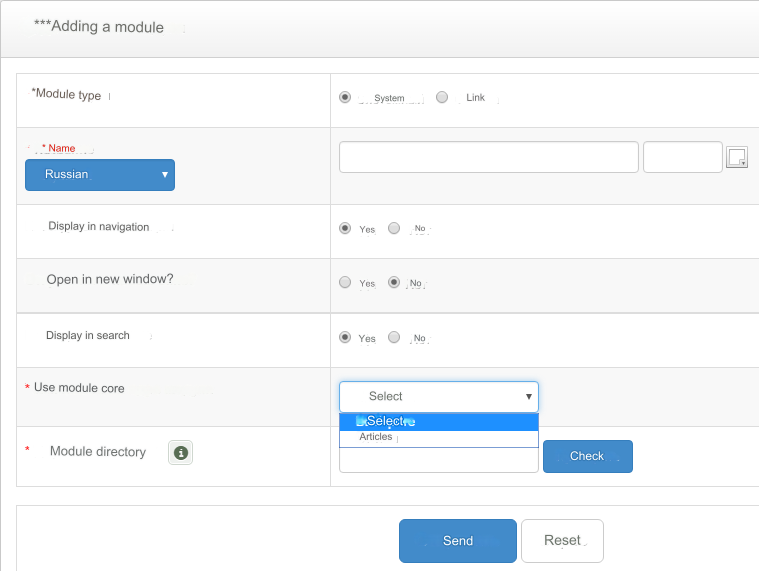Disable Display in search with No
The width and height of the screenshot is (759, 571).
pyautogui.click(x=394, y=337)
